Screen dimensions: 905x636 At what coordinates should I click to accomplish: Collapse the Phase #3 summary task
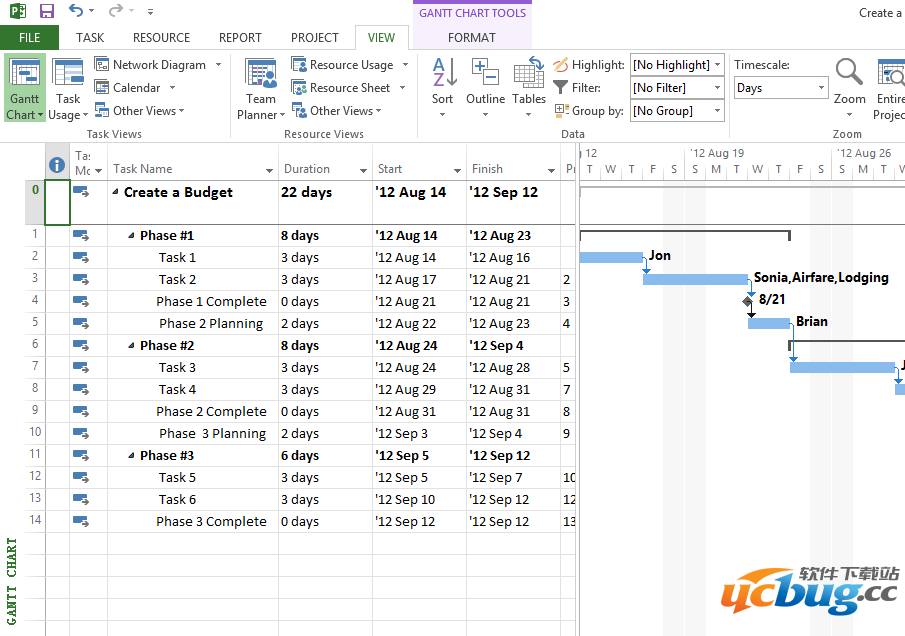click(x=131, y=455)
